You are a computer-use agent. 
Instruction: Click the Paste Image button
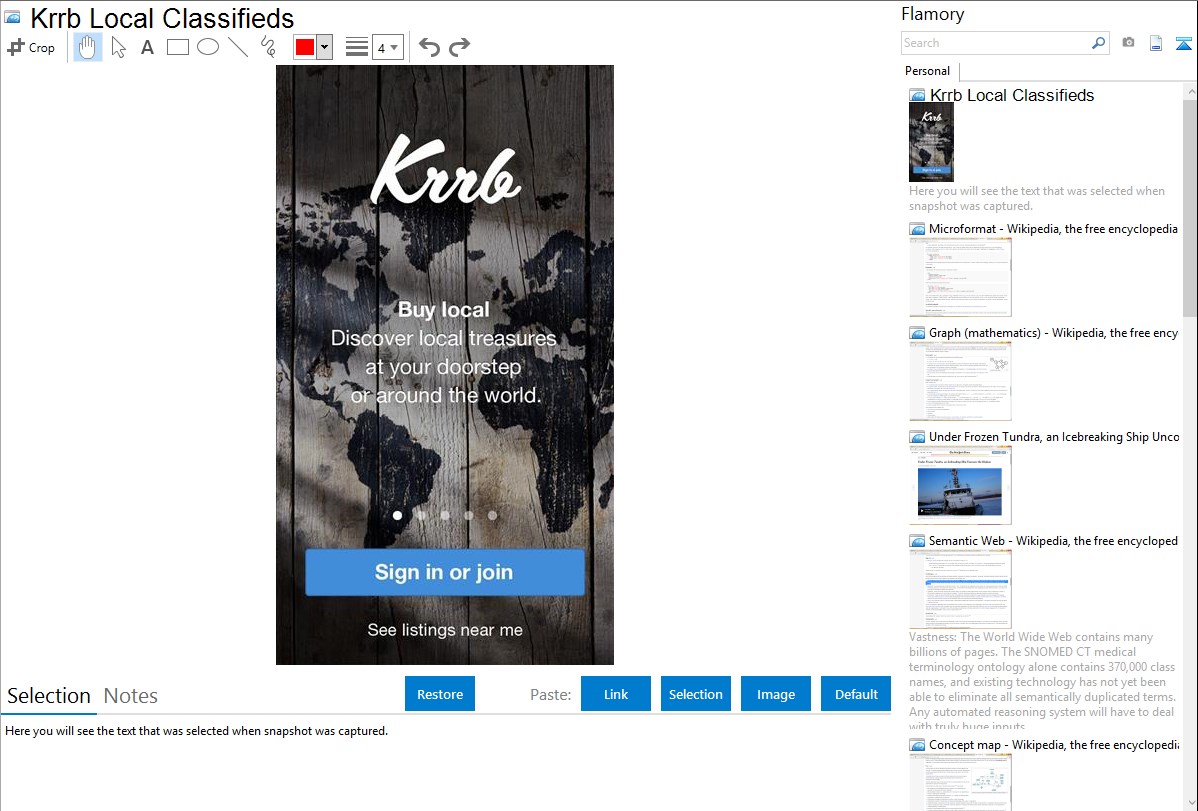(x=775, y=694)
